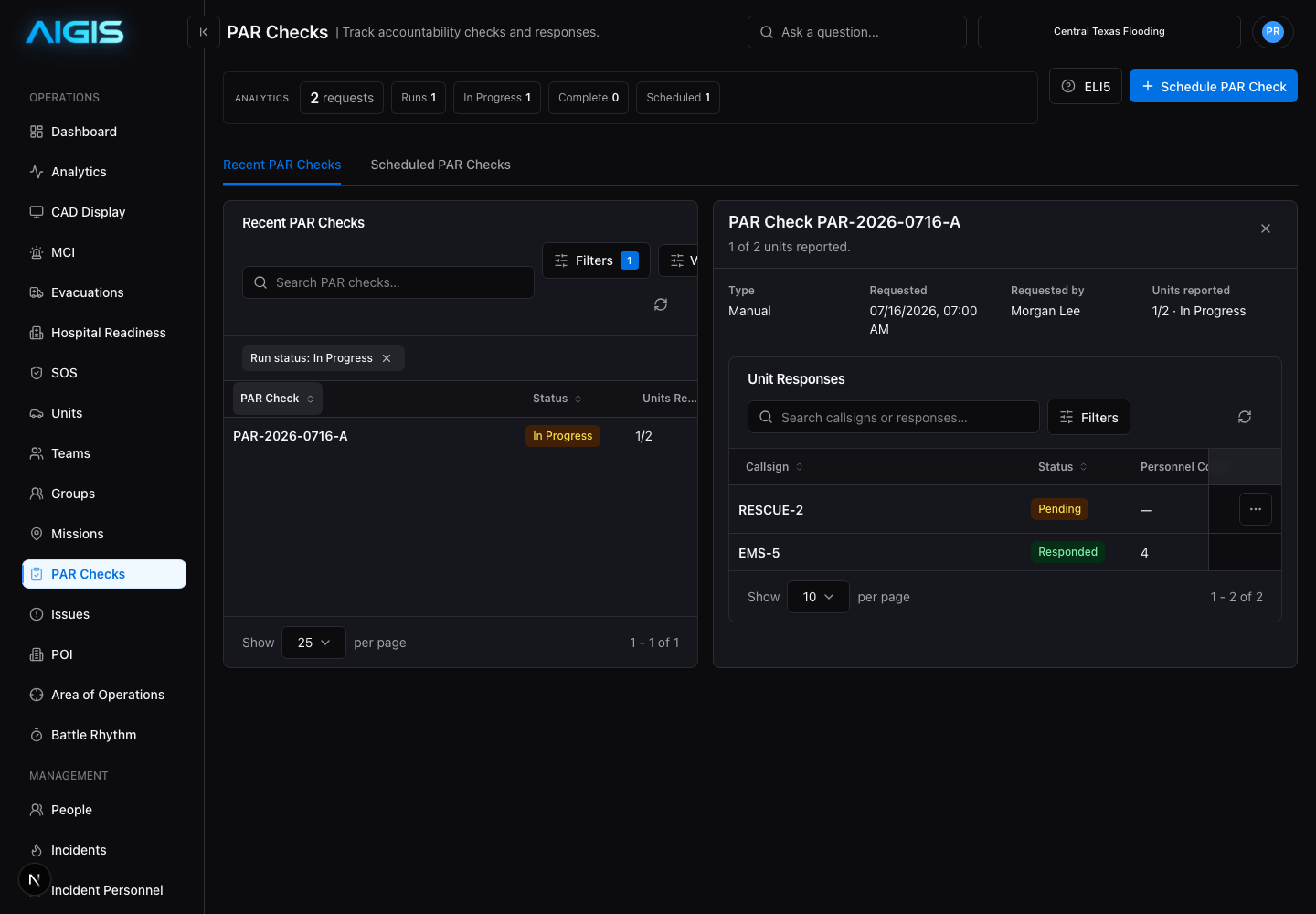Screen dimensions: 1316x914
Task: Open the view options button beside Filters
Action: tap(679, 260)
